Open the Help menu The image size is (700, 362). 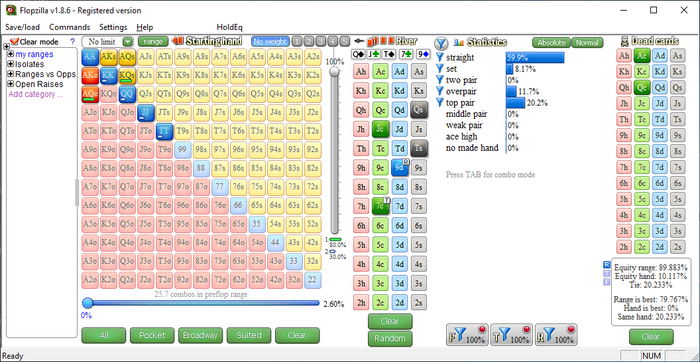[145, 27]
